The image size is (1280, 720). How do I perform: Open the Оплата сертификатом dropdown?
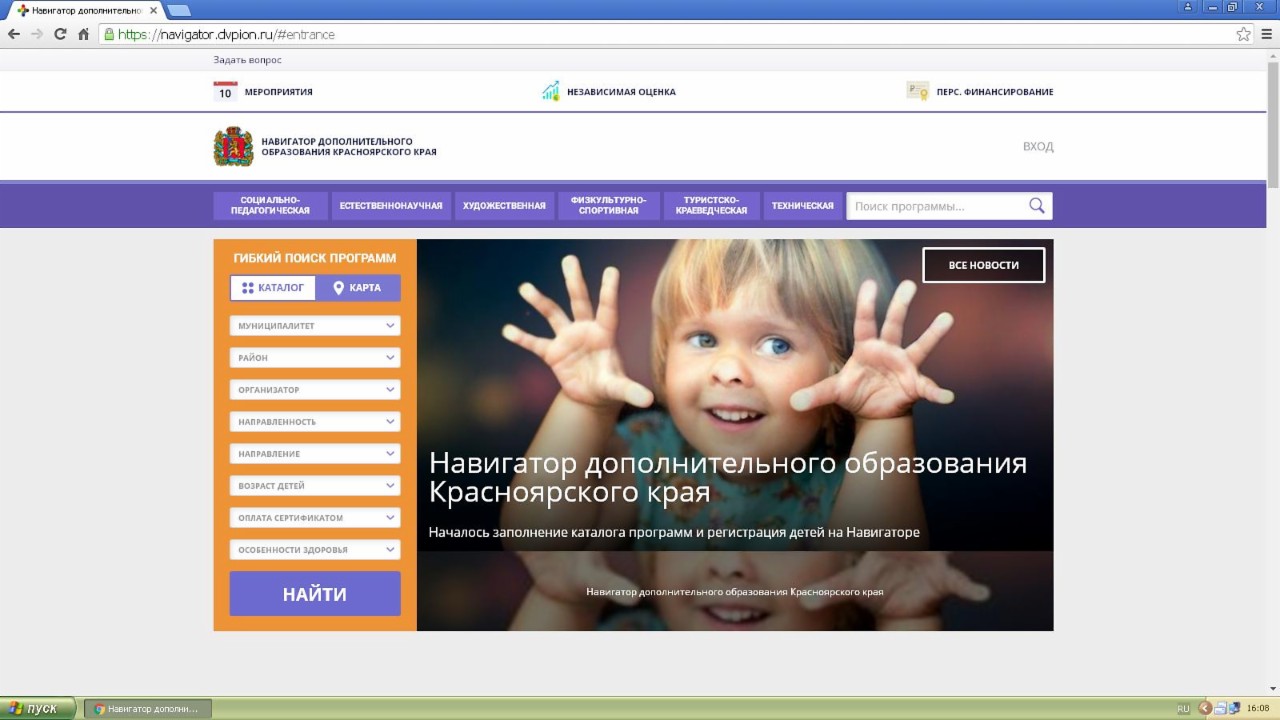tap(314, 518)
